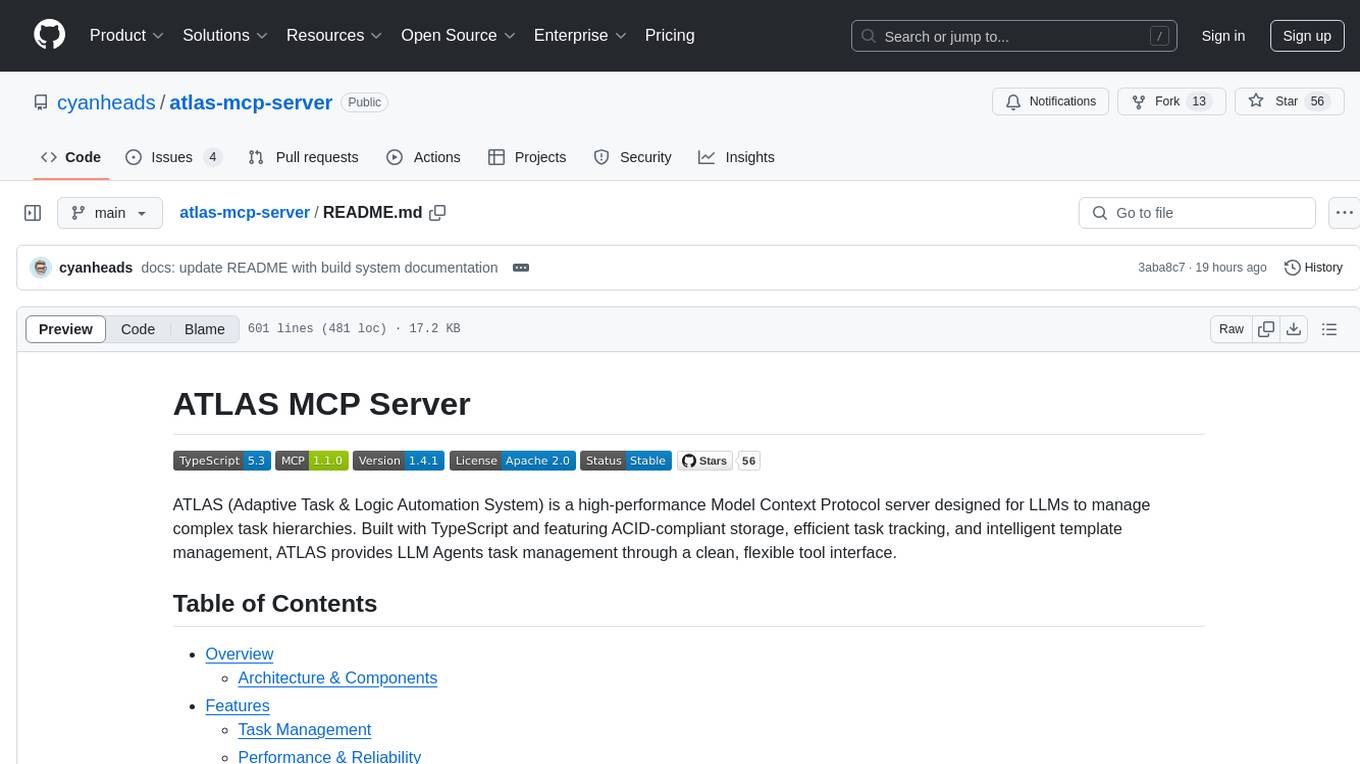Open the more file actions menu
This screenshot has height=764, width=1360.
[x=1344, y=213]
